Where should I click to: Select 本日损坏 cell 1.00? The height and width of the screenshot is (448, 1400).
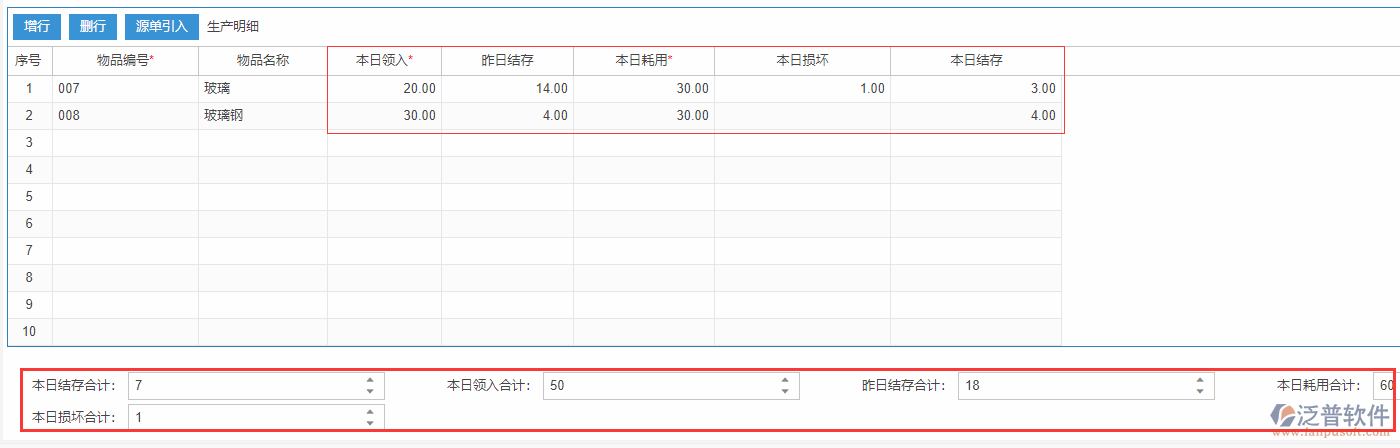pyautogui.click(x=802, y=88)
